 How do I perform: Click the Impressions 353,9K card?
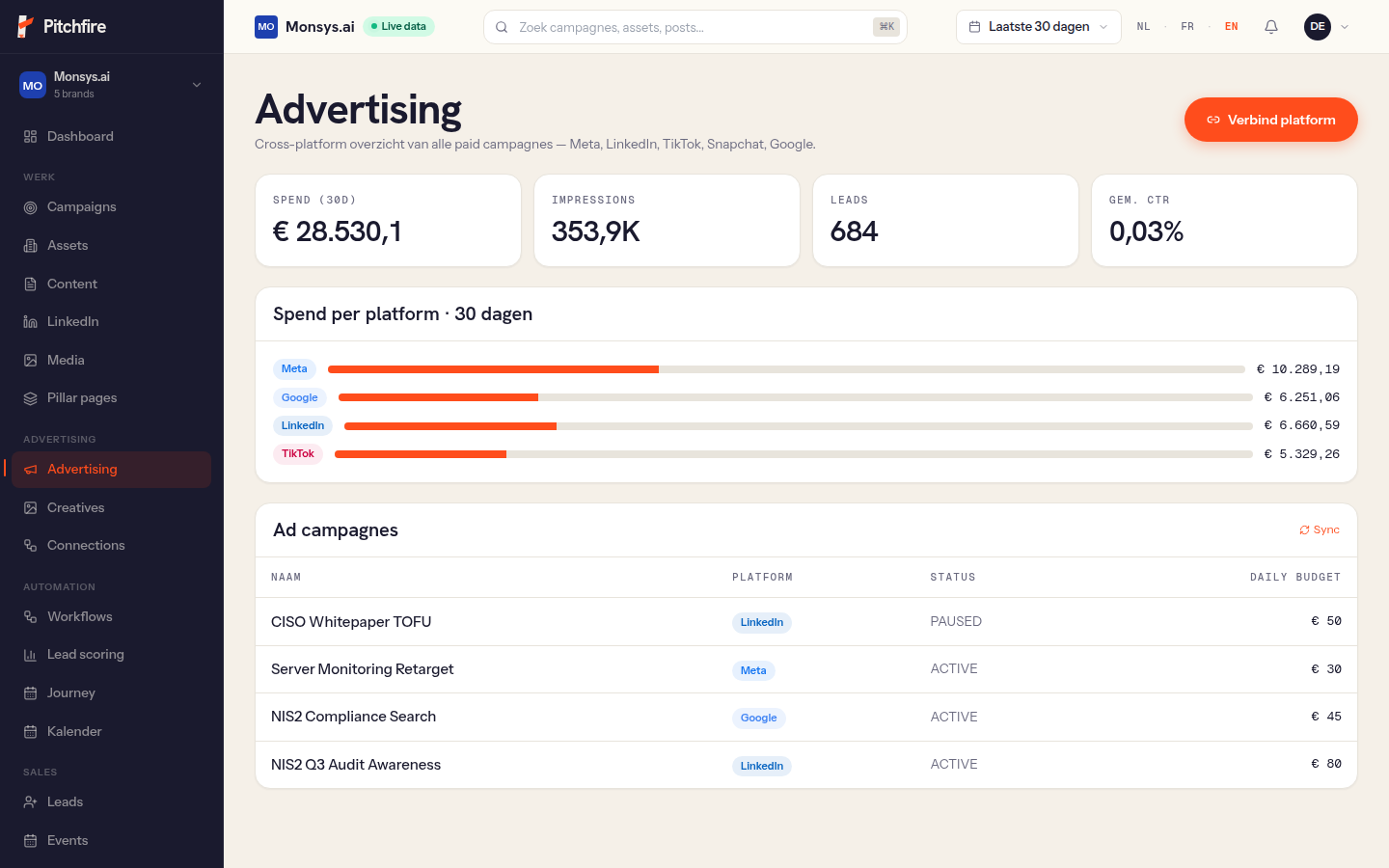[667, 220]
